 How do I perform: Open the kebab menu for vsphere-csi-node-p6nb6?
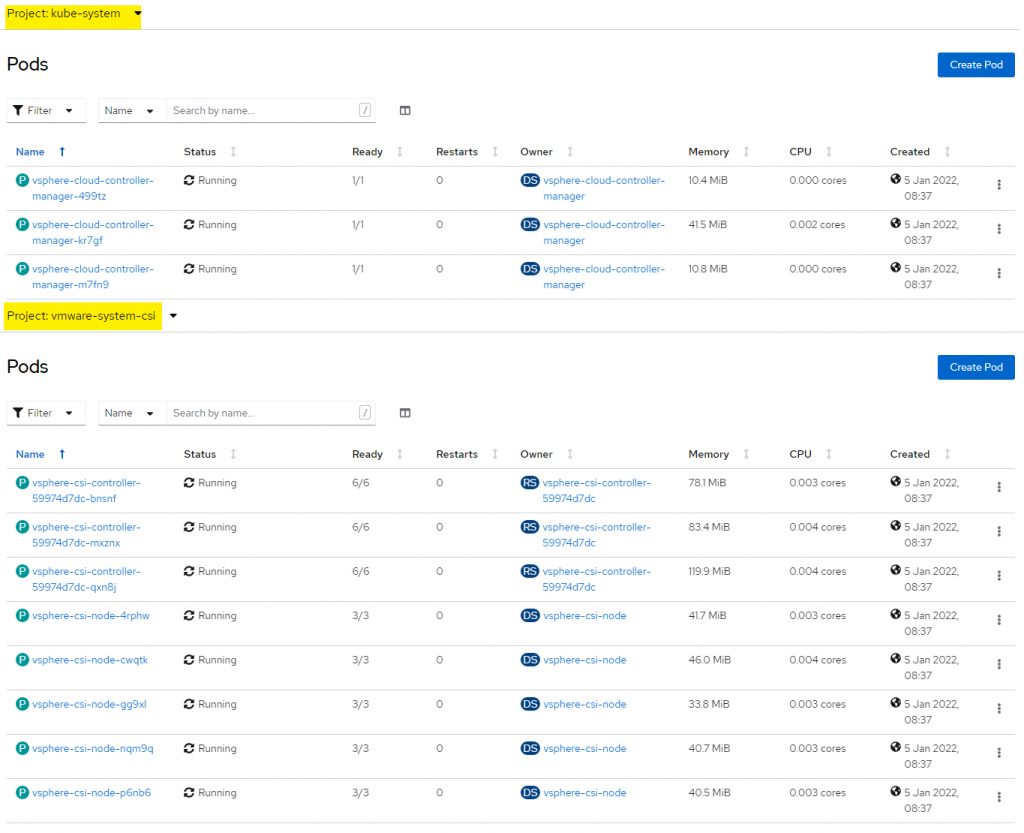[998, 797]
